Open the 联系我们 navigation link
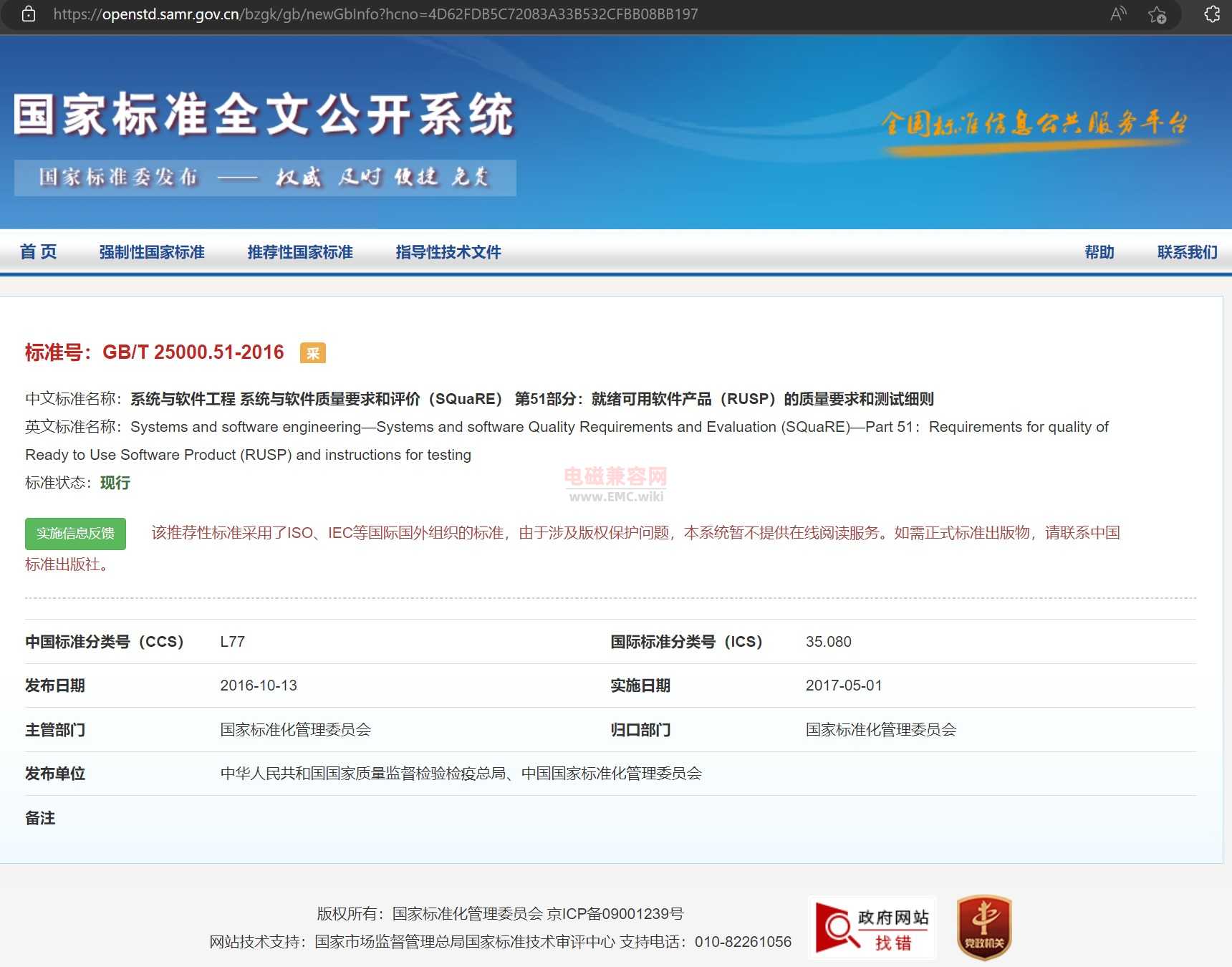This screenshot has height=967, width=1232. pos(1188,252)
